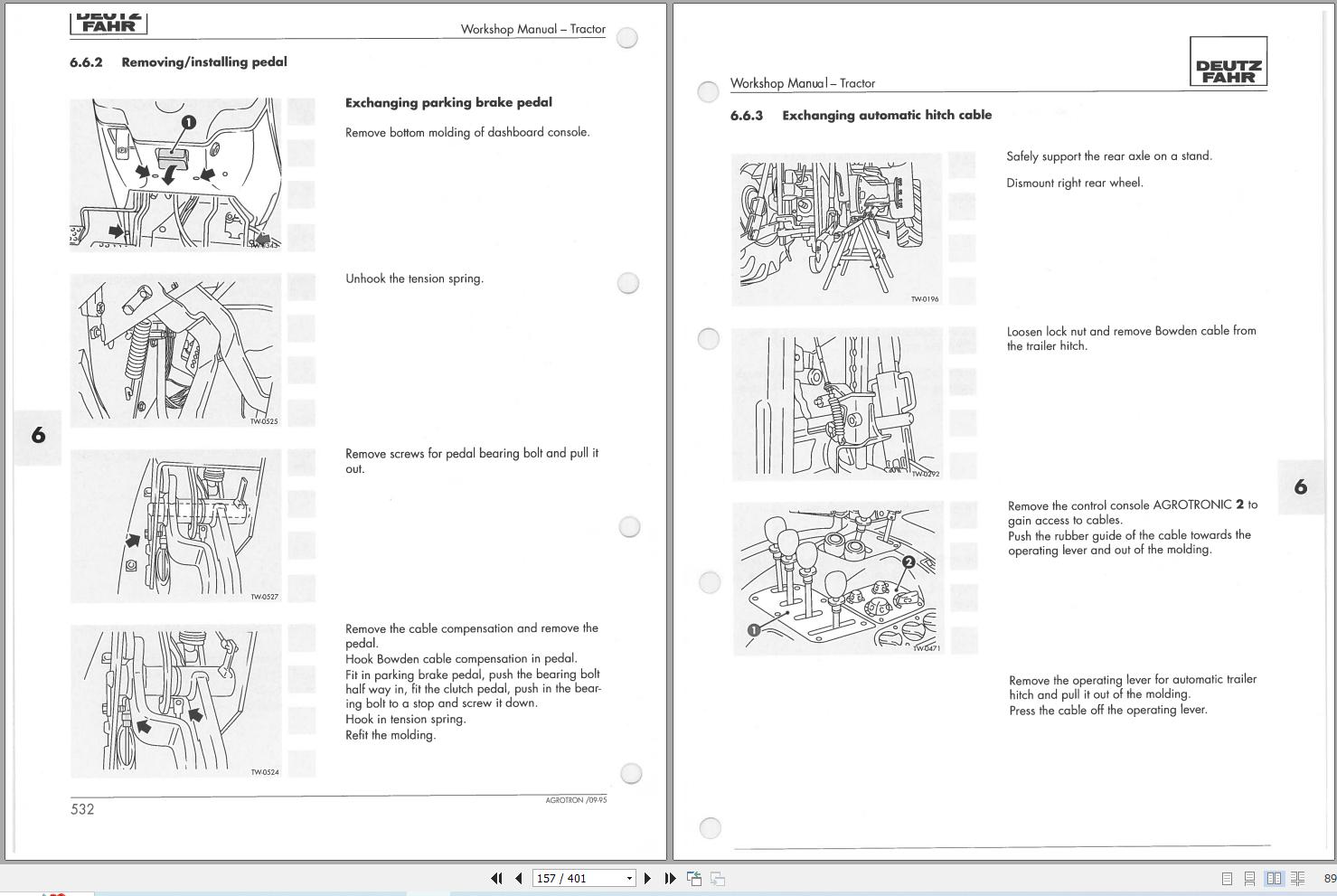This screenshot has height=896, width=1337.
Task: Go to the next view
Action: 717,878
